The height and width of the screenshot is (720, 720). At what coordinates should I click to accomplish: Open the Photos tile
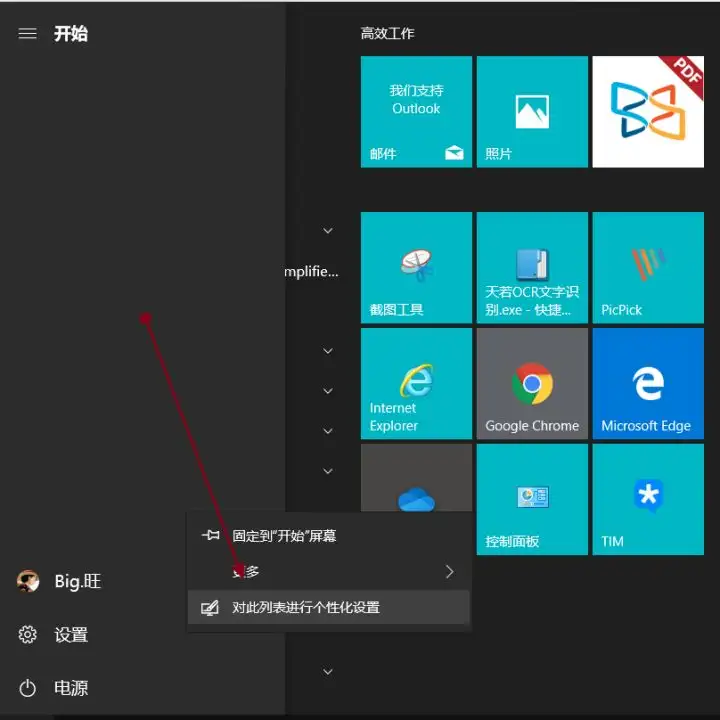[x=532, y=112]
